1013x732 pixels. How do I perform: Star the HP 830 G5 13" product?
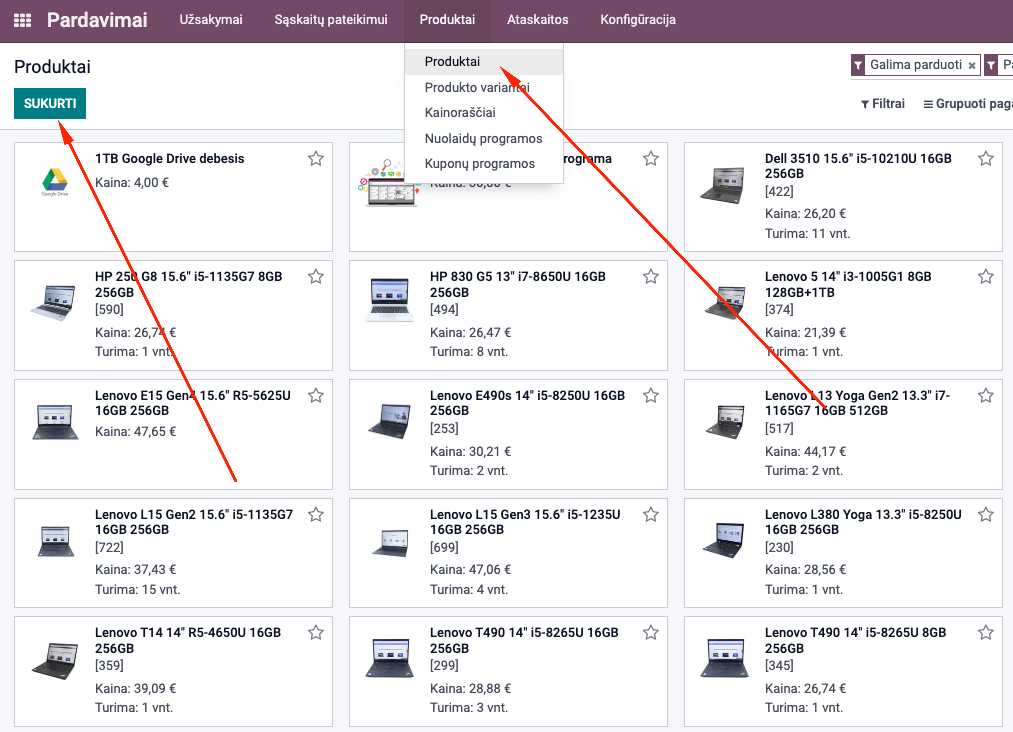click(651, 277)
